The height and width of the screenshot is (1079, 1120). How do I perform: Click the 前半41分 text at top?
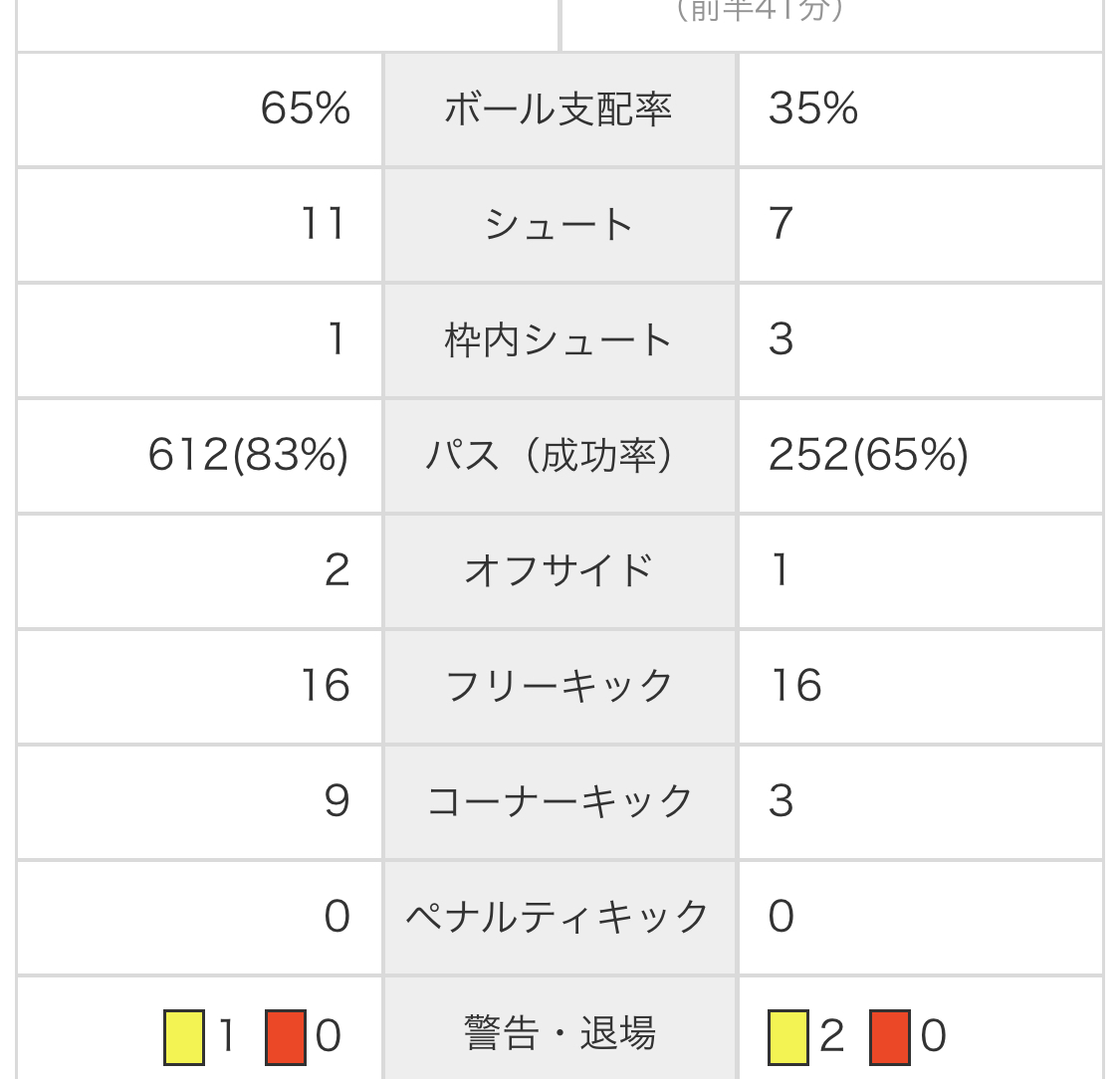coord(759,10)
